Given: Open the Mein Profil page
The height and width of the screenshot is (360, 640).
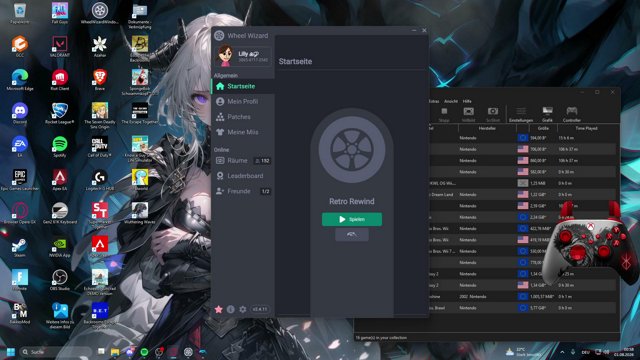Looking at the screenshot, I should point(243,101).
